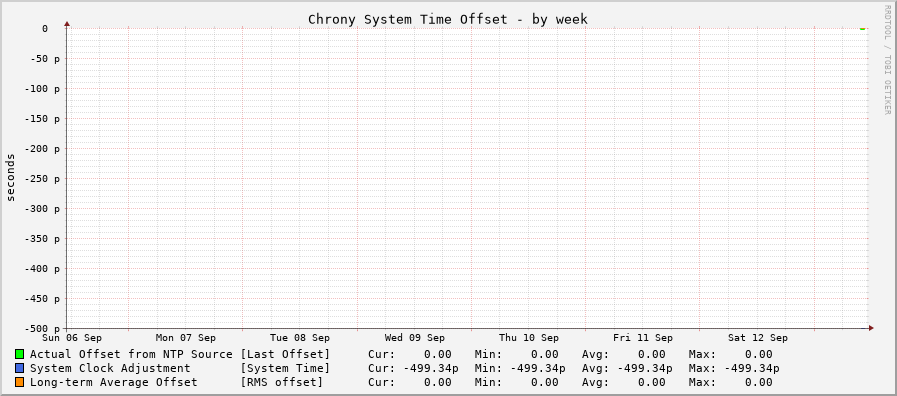Screen dimensions: 897x396
Task: Click the Wed 09 Sep axis label
Action: pos(414,338)
